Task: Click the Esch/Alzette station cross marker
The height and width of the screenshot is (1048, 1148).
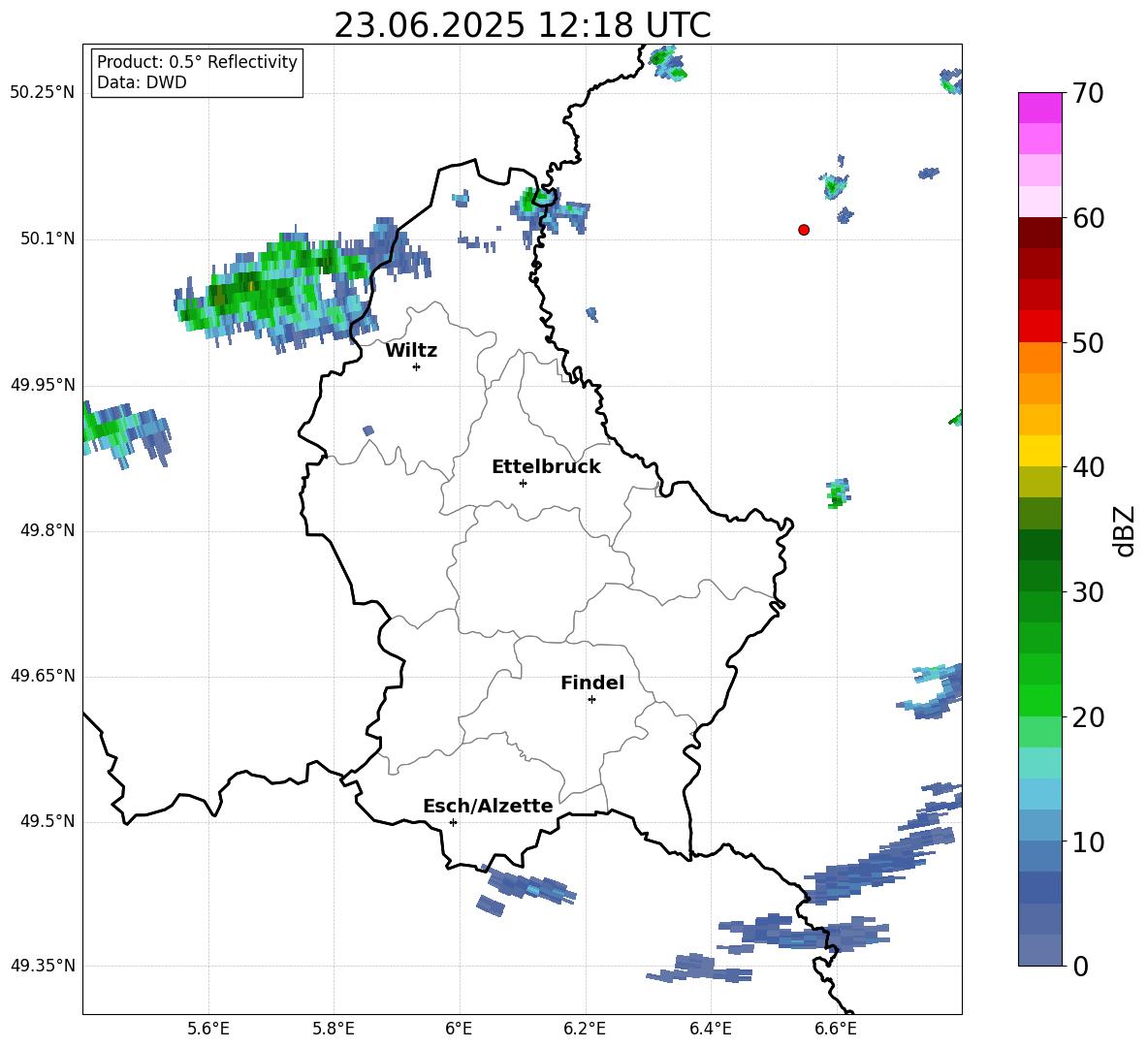Action: coord(453,822)
